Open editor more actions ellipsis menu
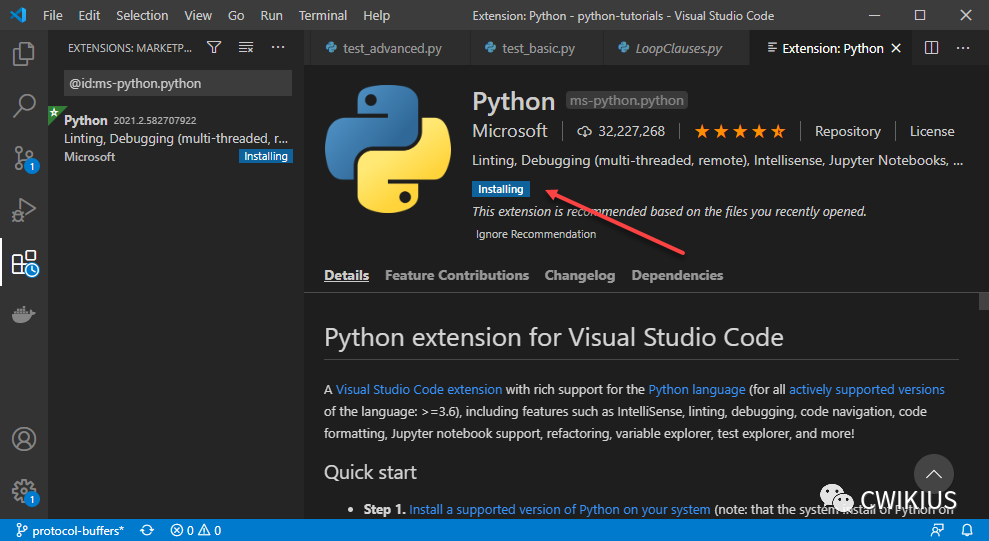Image resolution: width=989 pixels, height=541 pixels. pos(963,48)
